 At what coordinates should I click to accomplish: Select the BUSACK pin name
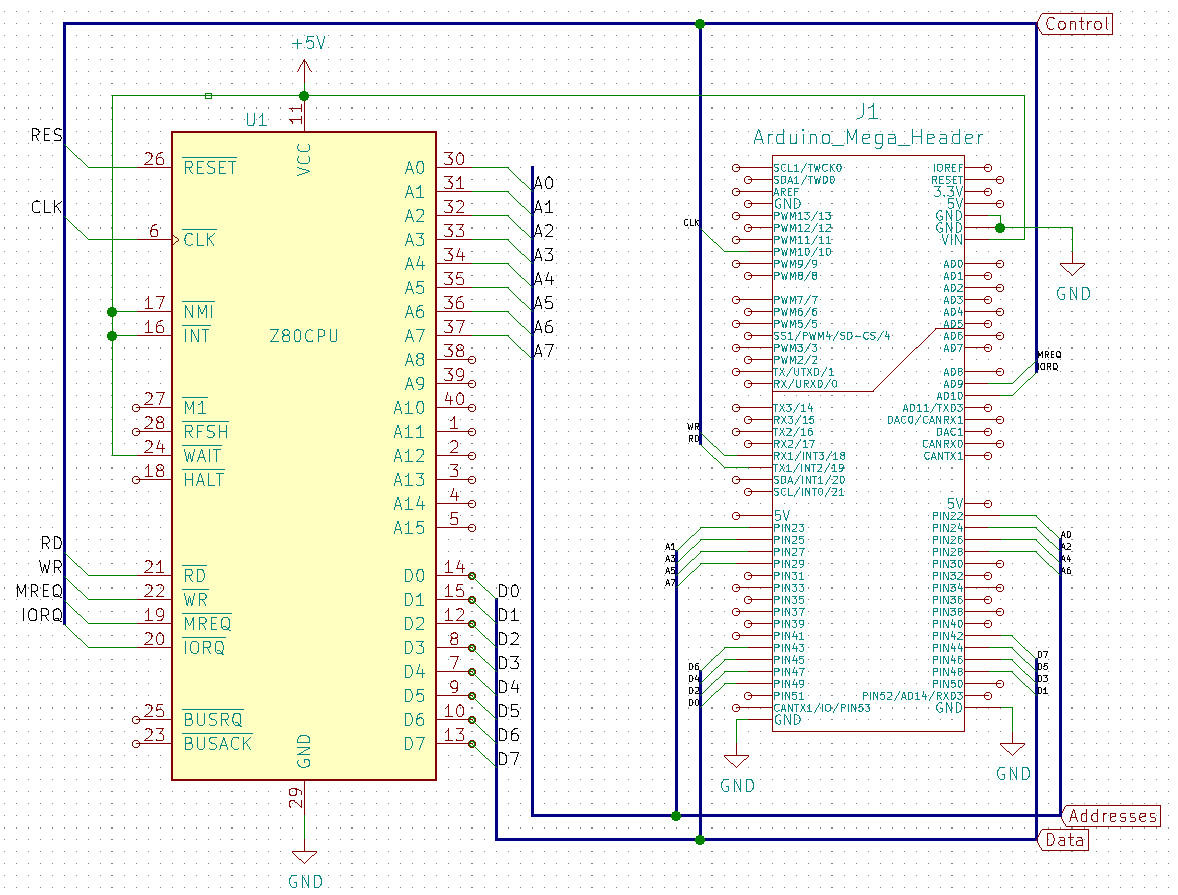pyautogui.click(x=217, y=744)
